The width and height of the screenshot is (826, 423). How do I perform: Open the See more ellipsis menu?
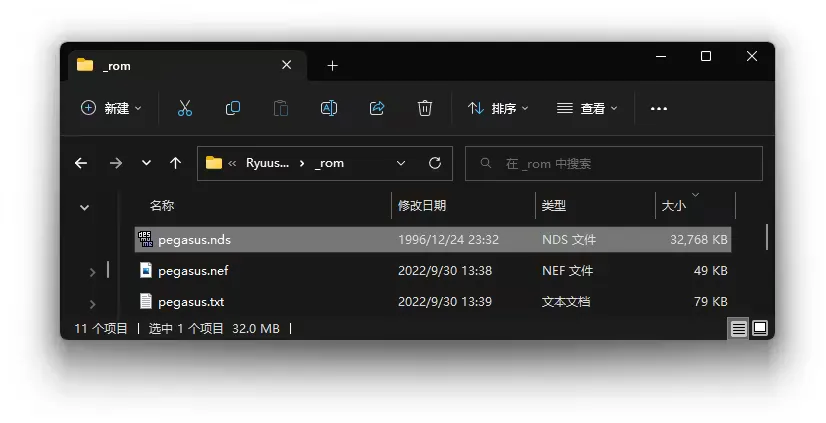click(659, 108)
